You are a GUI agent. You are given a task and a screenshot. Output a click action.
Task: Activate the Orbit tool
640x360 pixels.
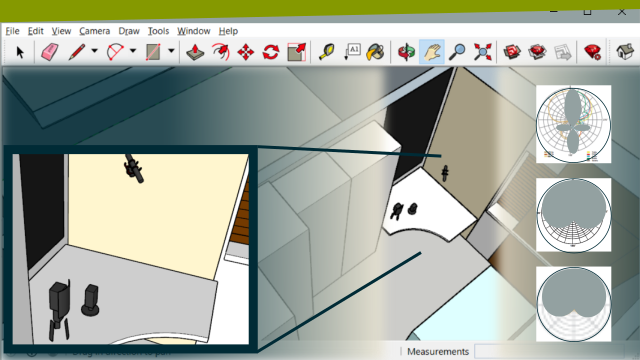(407, 52)
